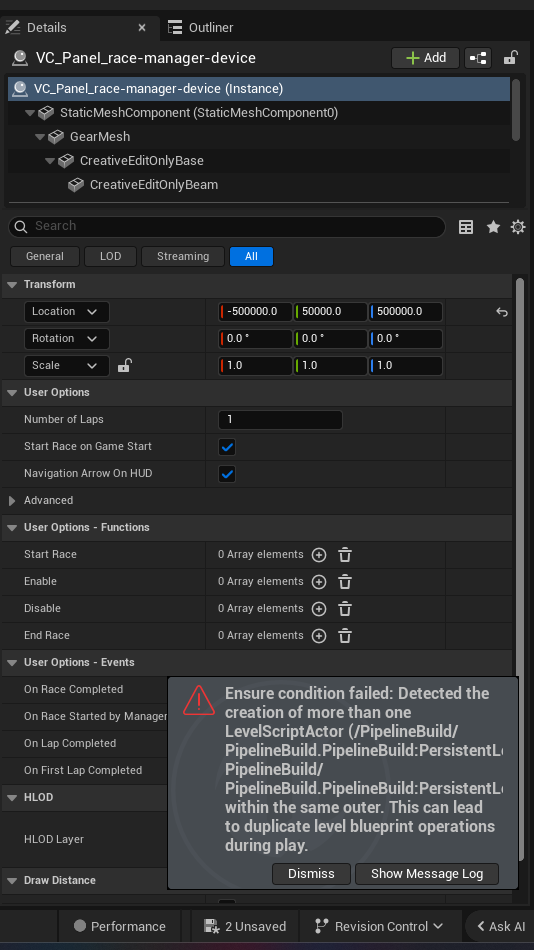The image size is (534, 950).
Task: Click Show Message Log button
Action: [x=427, y=874]
